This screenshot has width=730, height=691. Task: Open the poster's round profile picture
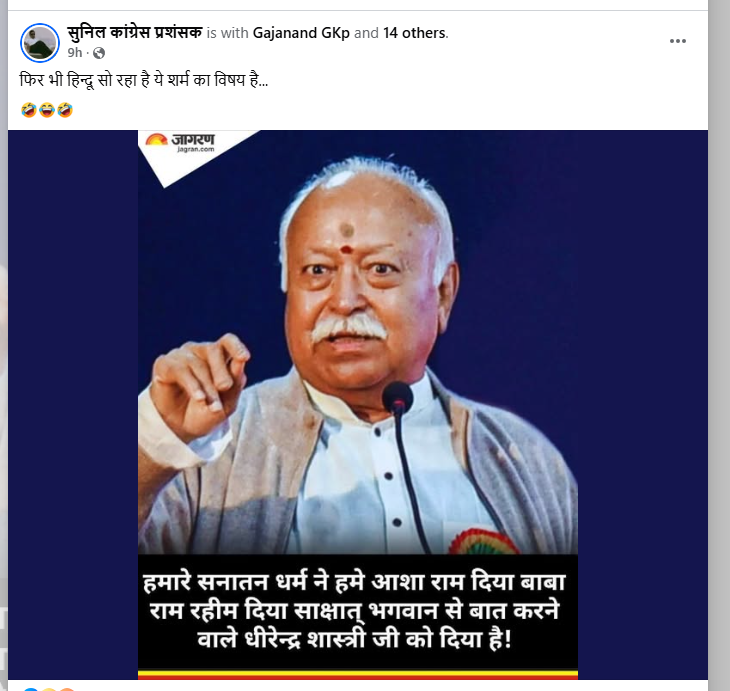tap(40, 42)
